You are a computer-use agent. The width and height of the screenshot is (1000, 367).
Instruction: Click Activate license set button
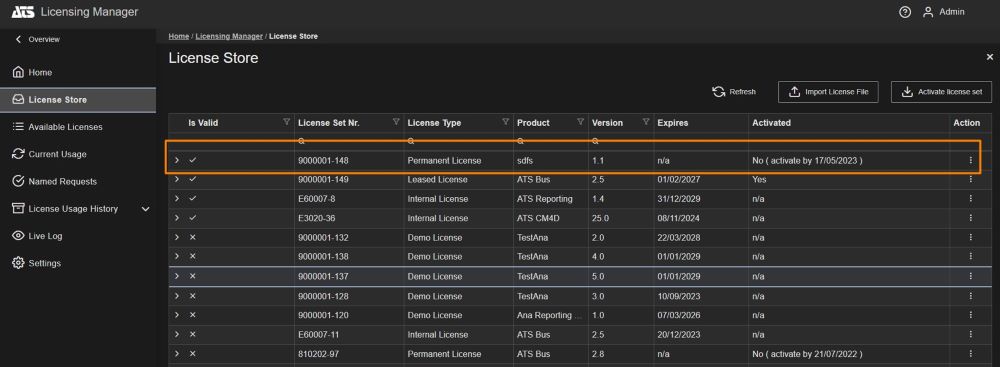coord(941,92)
